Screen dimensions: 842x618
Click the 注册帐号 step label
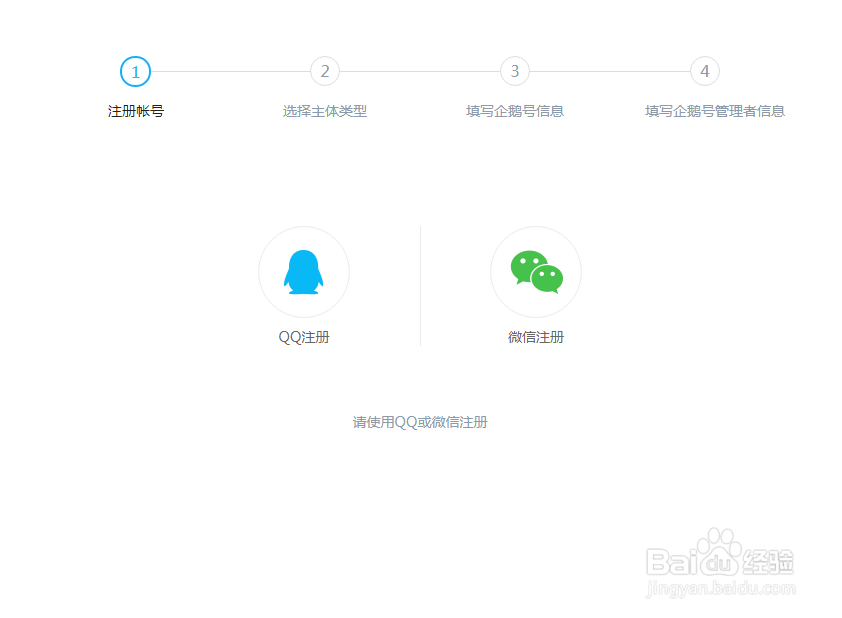(135, 111)
